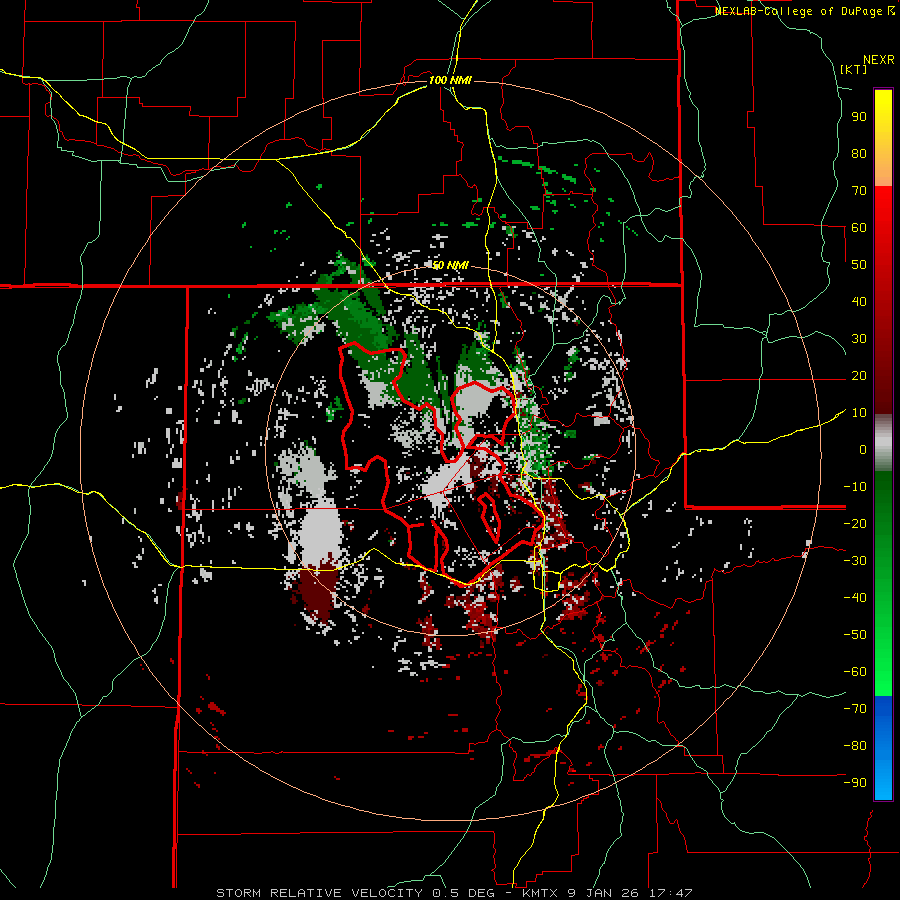This screenshot has width=900, height=900.
Task: Click the "50 NMI" range ring label
Action: pos(450,265)
